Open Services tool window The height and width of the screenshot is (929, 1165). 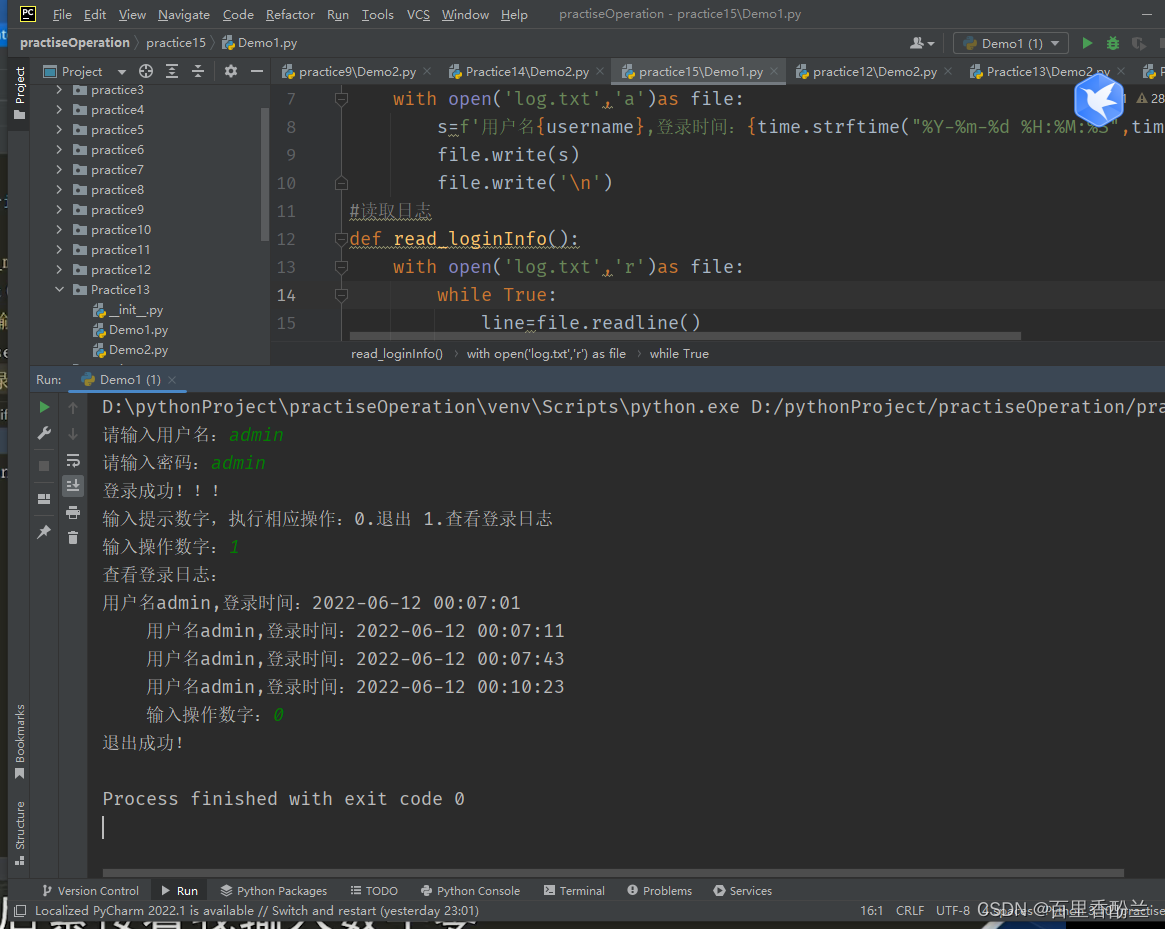[742, 890]
